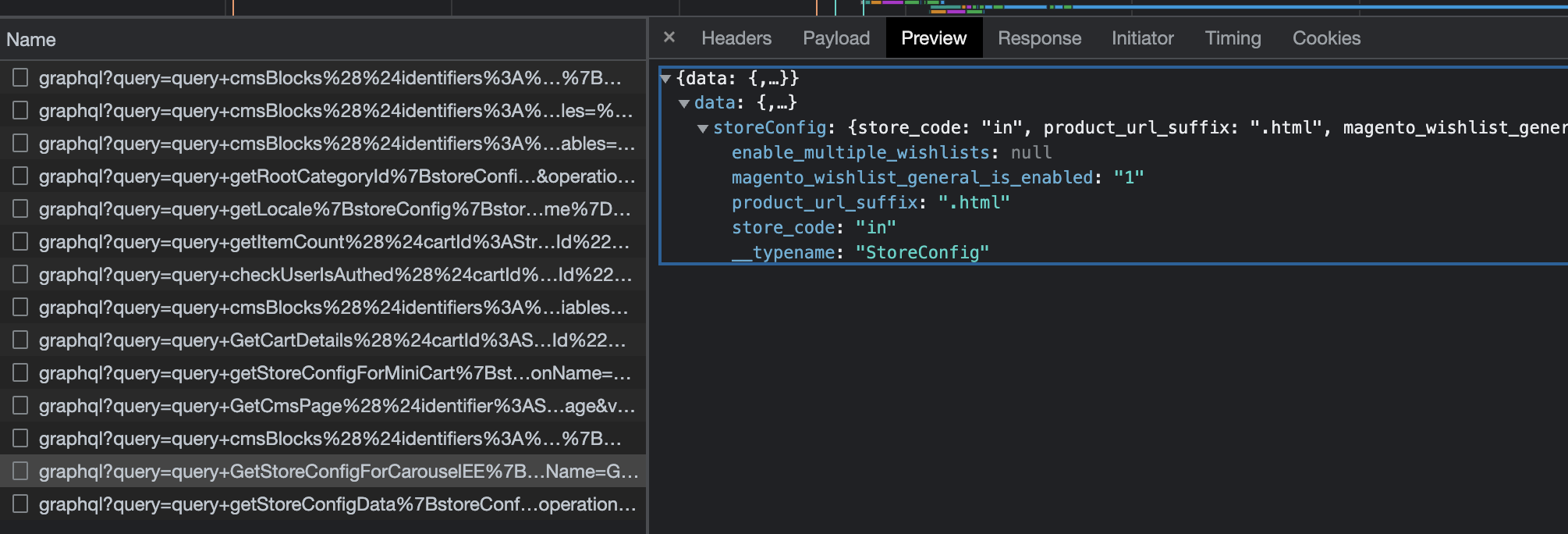The image size is (1568, 534).
Task: Open the Response tab
Action: 1039,38
